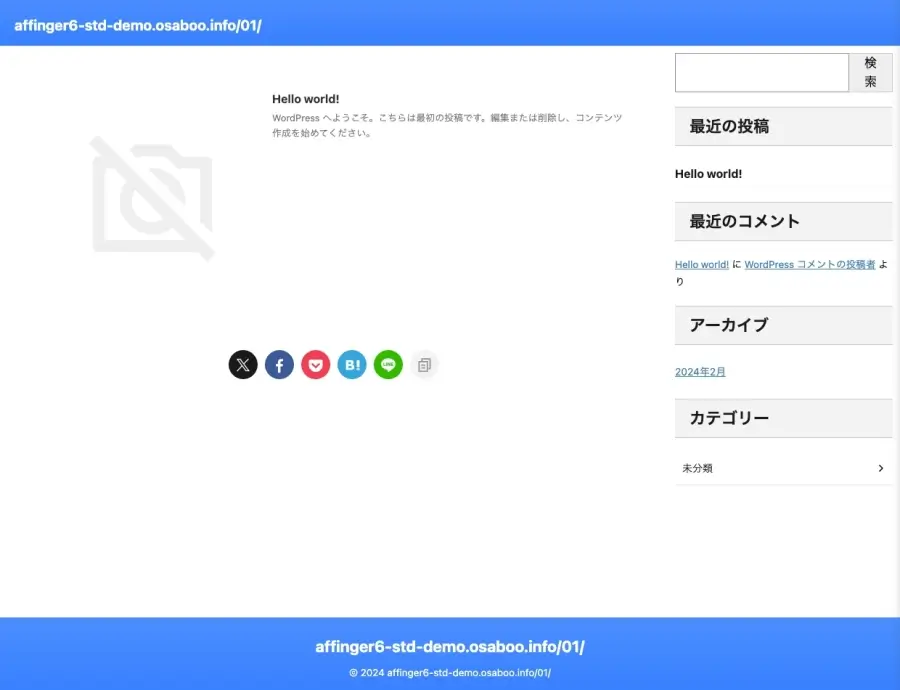
Task: Visit the Hello world! comment link
Action: click(702, 264)
